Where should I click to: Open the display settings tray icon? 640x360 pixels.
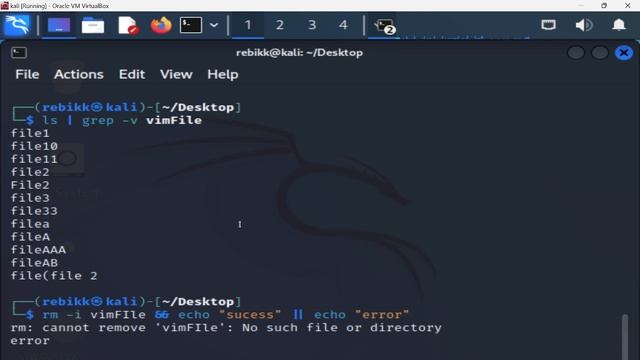(x=548, y=25)
